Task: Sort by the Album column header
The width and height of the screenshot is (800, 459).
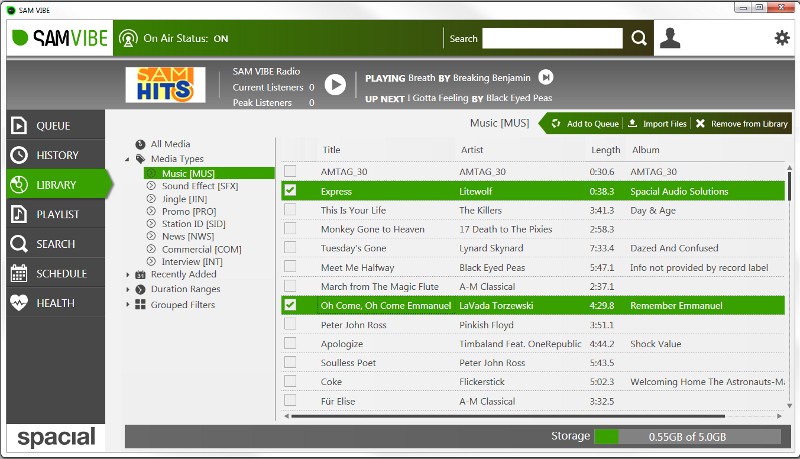Action: pyautogui.click(x=645, y=149)
